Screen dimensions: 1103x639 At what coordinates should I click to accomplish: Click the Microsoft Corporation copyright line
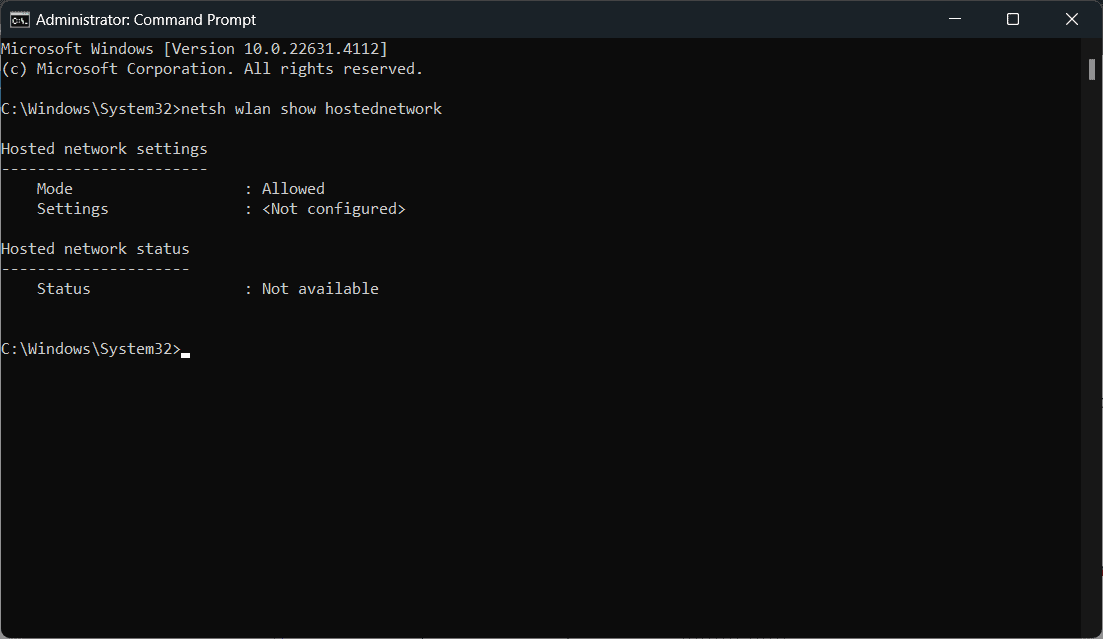point(212,69)
